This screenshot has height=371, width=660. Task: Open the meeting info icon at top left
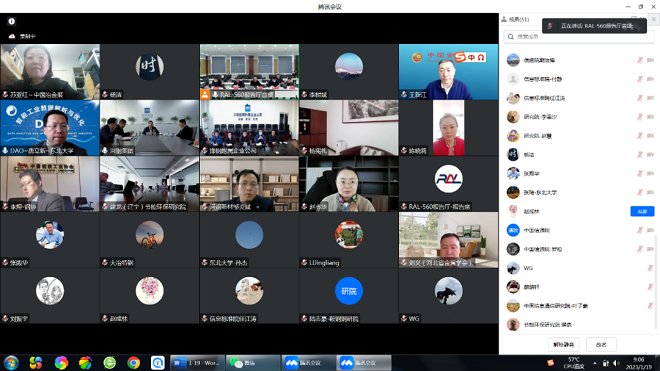point(11,21)
